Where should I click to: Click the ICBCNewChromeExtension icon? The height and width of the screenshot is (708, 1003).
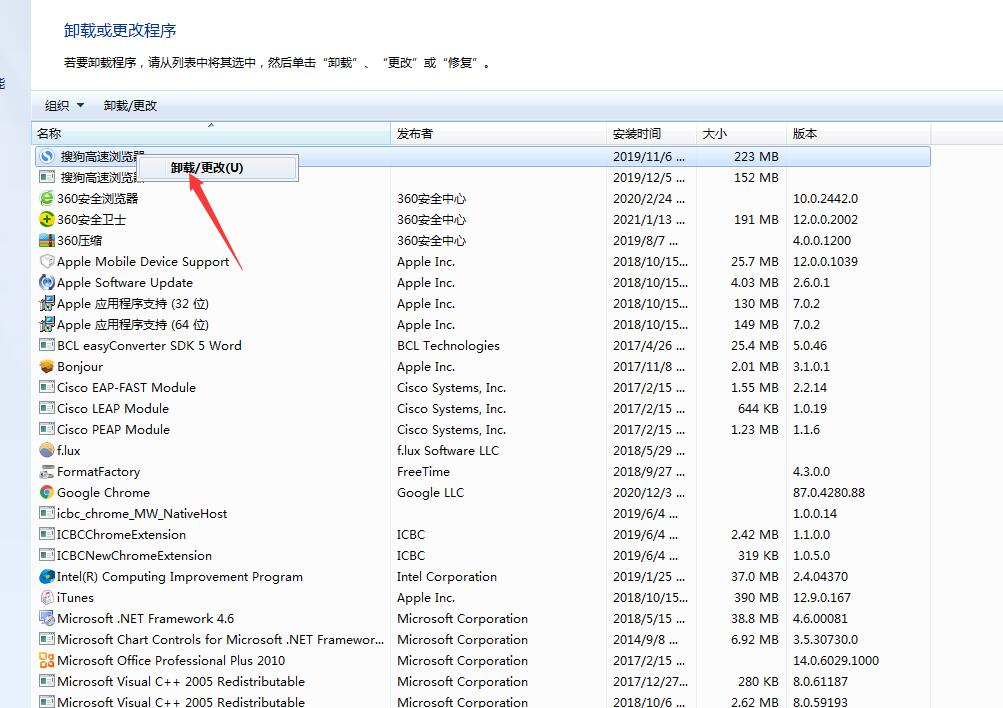coord(47,555)
